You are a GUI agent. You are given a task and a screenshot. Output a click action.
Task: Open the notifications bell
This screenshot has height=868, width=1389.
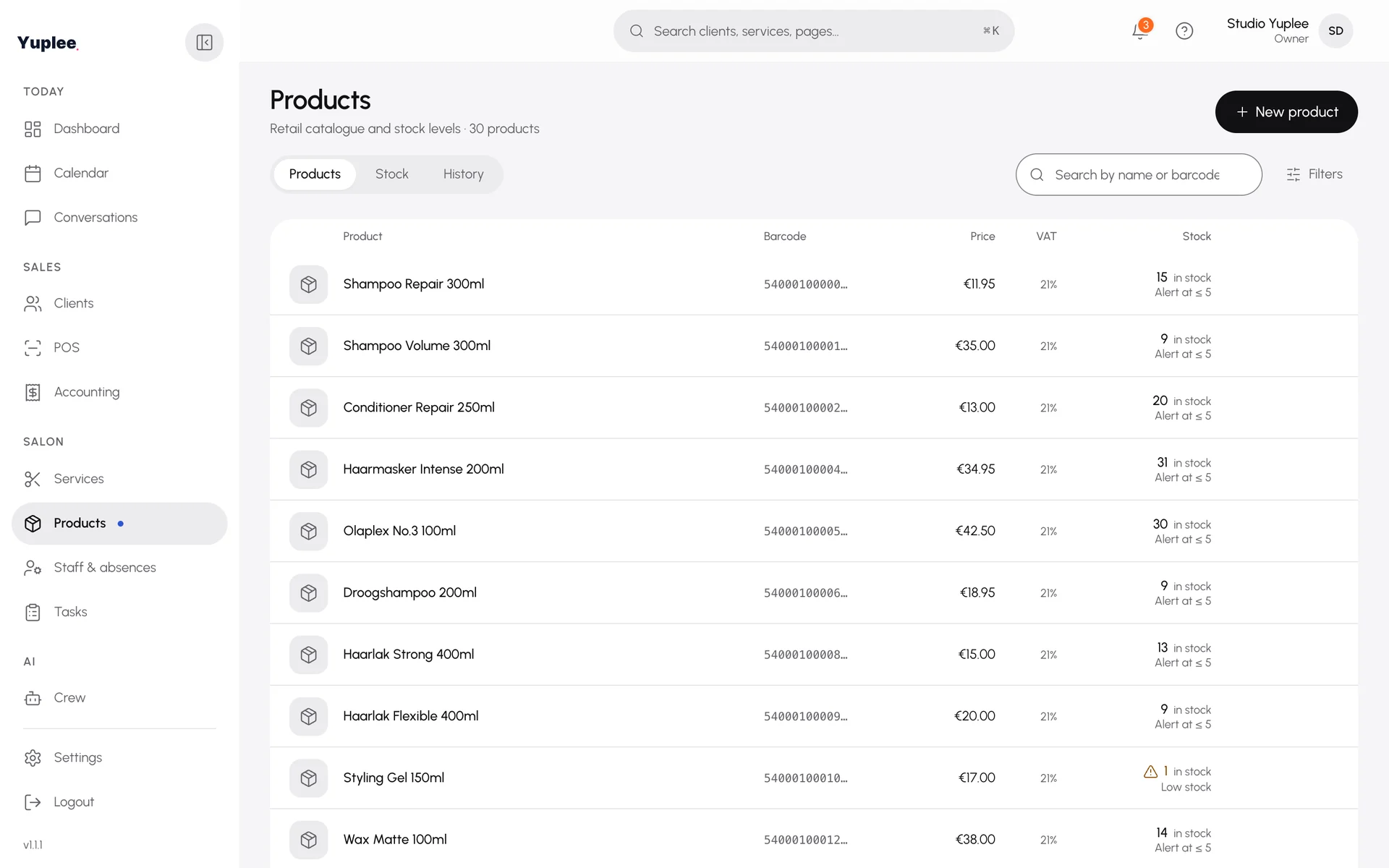coord(1140,31)
